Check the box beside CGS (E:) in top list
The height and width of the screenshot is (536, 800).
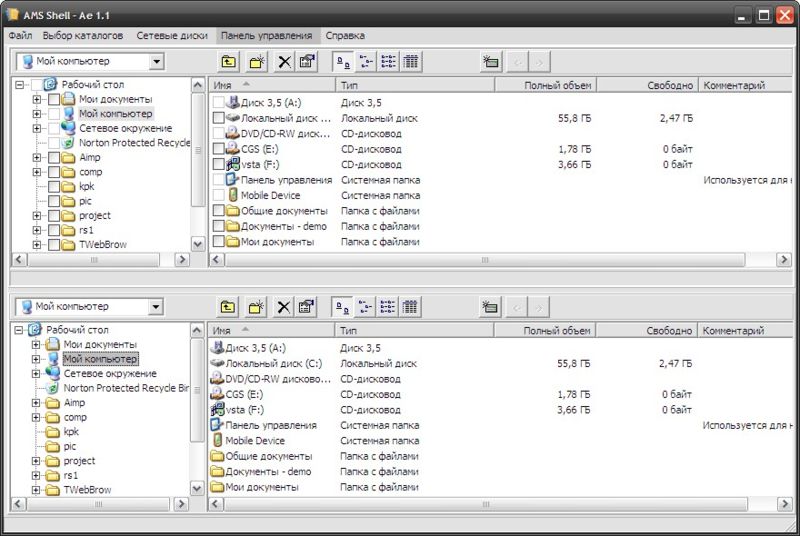coord(218,149)
